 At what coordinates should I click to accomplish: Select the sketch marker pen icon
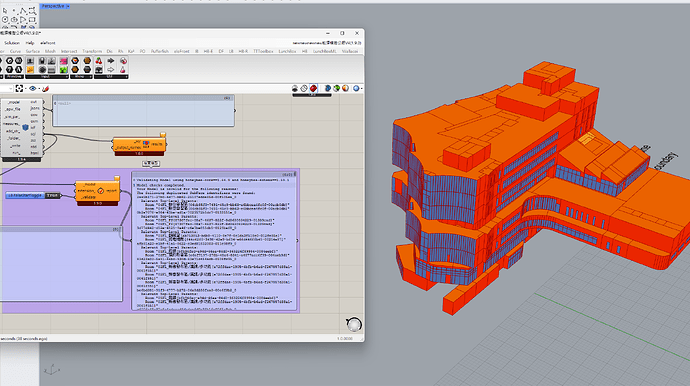[x=45, y=88]
